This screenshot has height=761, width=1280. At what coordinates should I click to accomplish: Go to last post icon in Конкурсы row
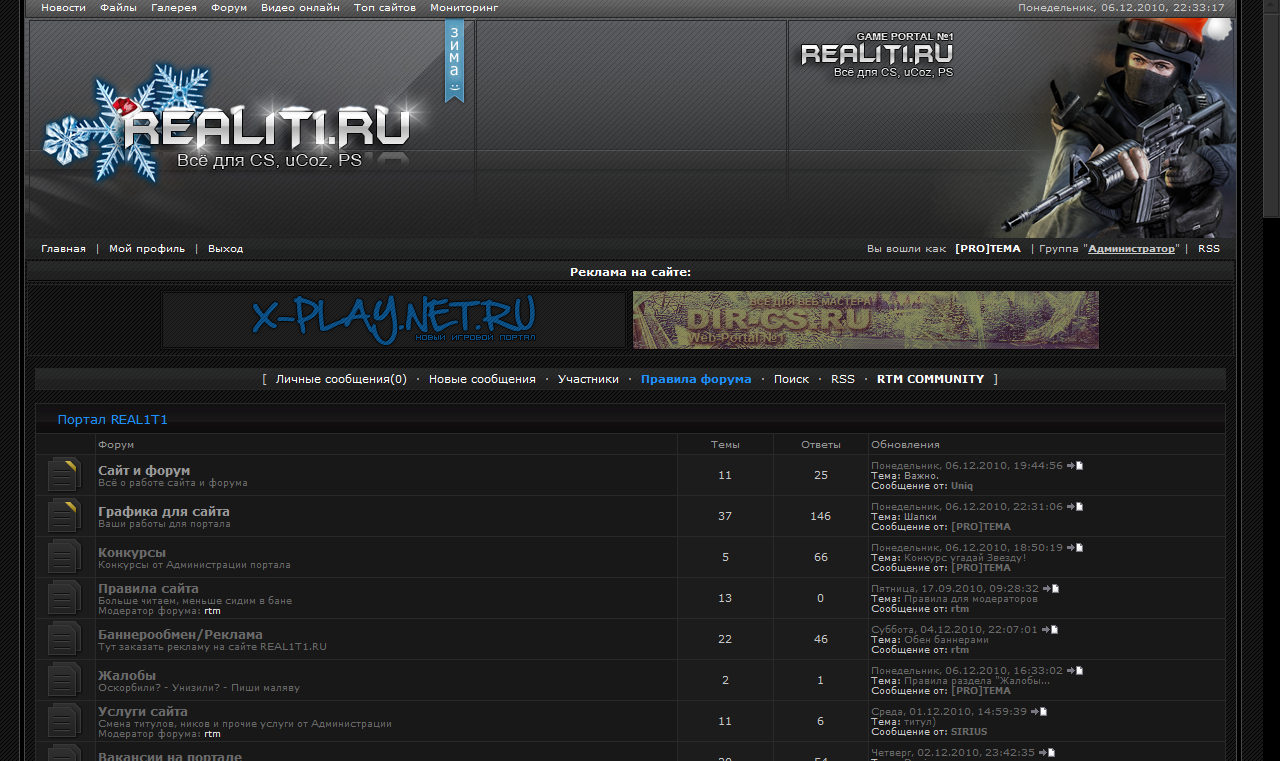click(x=1075, y=548)
